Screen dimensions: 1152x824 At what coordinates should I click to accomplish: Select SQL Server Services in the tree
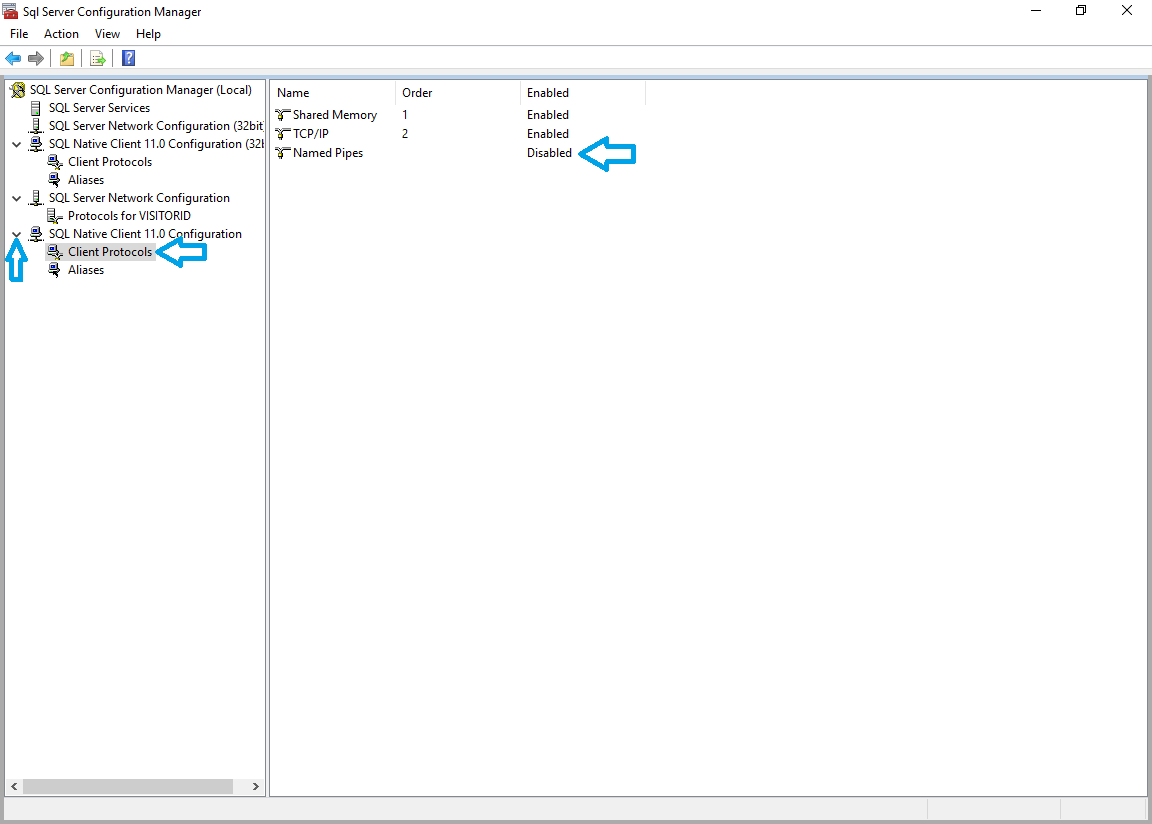99,108
